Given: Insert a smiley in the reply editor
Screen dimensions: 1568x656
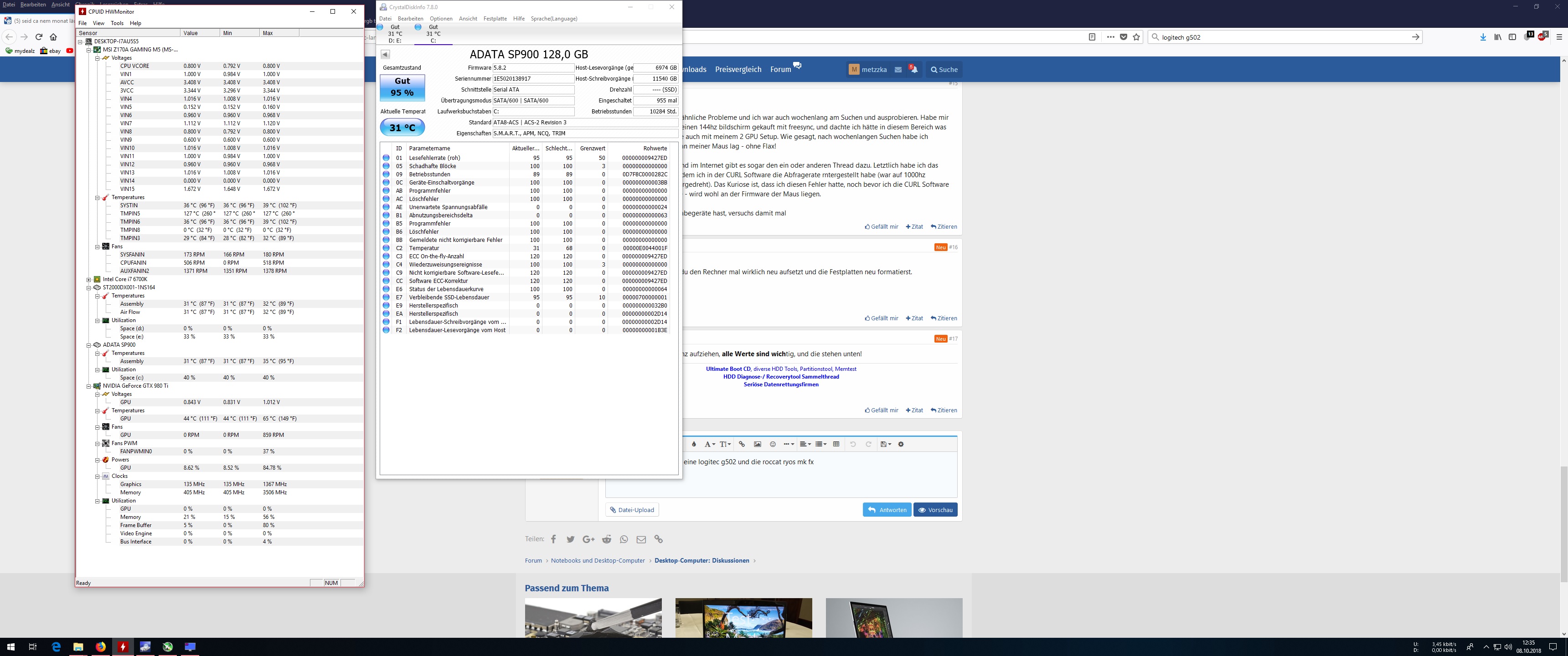Looking at the screenshot, I should click(x=773, y=444).
